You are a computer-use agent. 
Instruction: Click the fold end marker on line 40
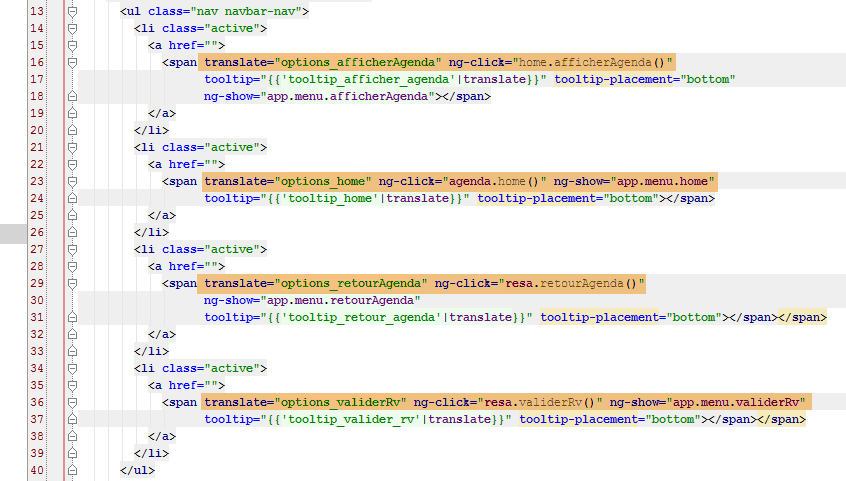point(72,470)
